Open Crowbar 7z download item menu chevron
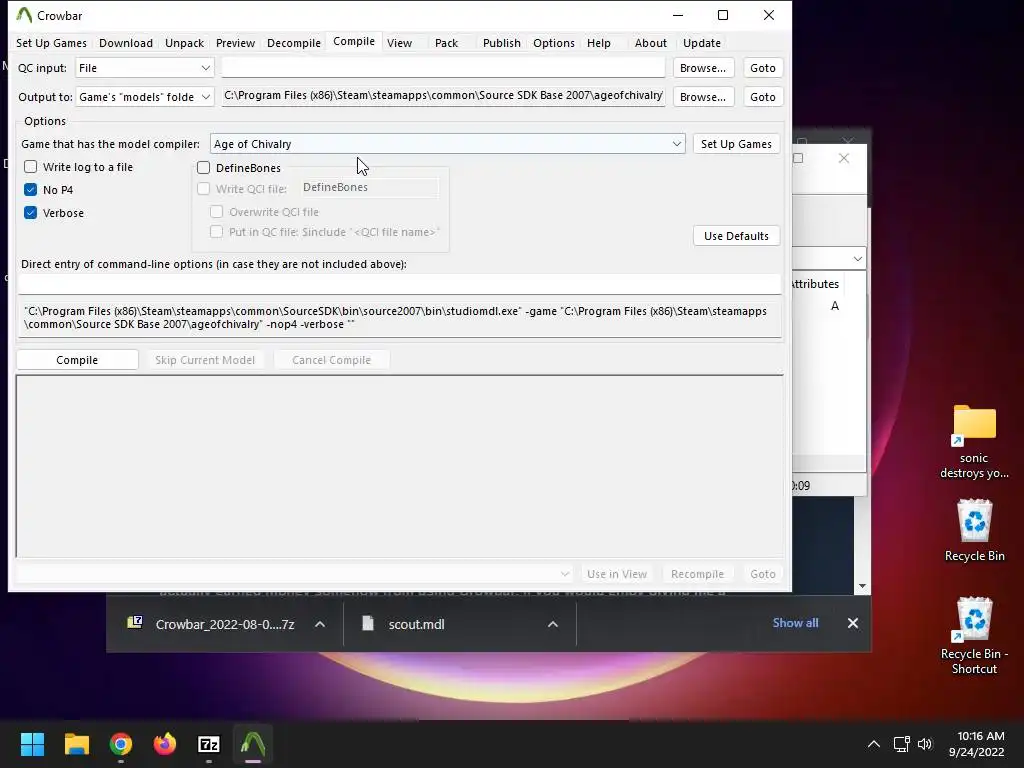The height and width of the screenshot is (768, 1024). 320,624
